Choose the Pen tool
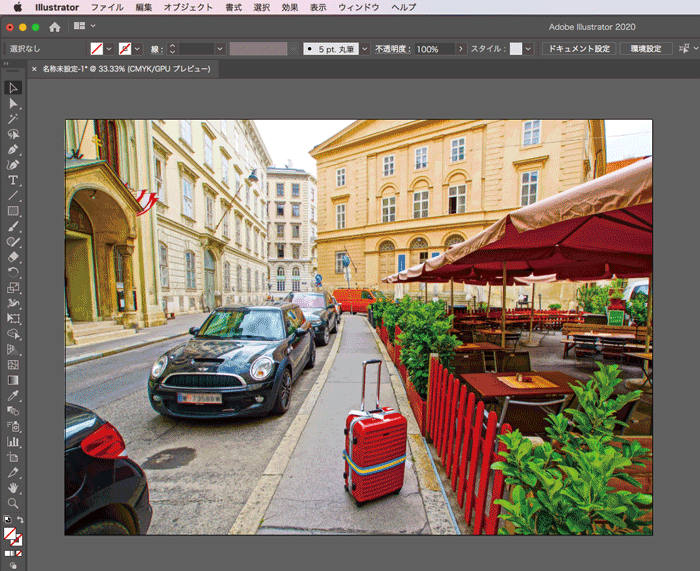This screenshot has width=700, height=571. (13, 149)
